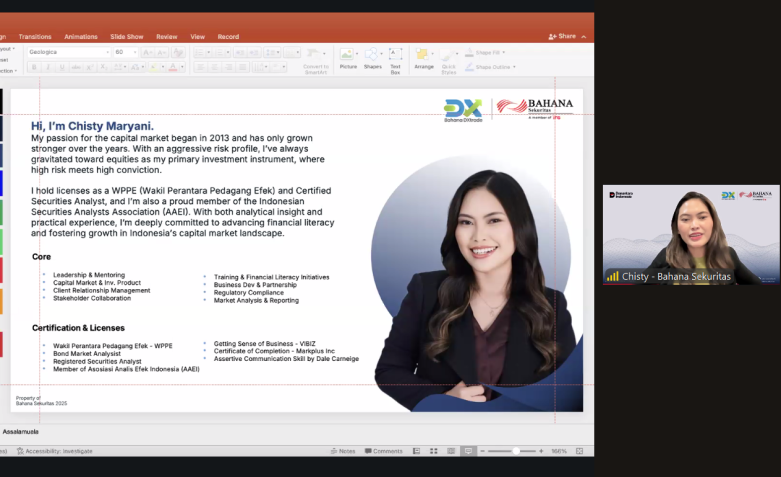Click Increase Font Size icon
781x477 pixels.
click(x=148, y=52)
